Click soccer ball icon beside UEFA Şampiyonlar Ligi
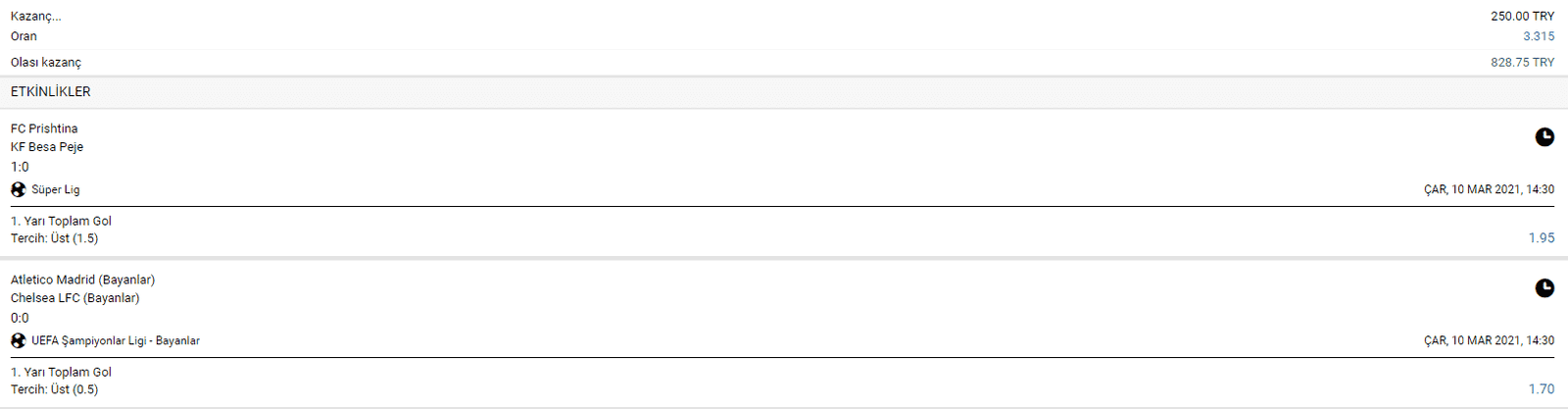 tap(19, 340)
